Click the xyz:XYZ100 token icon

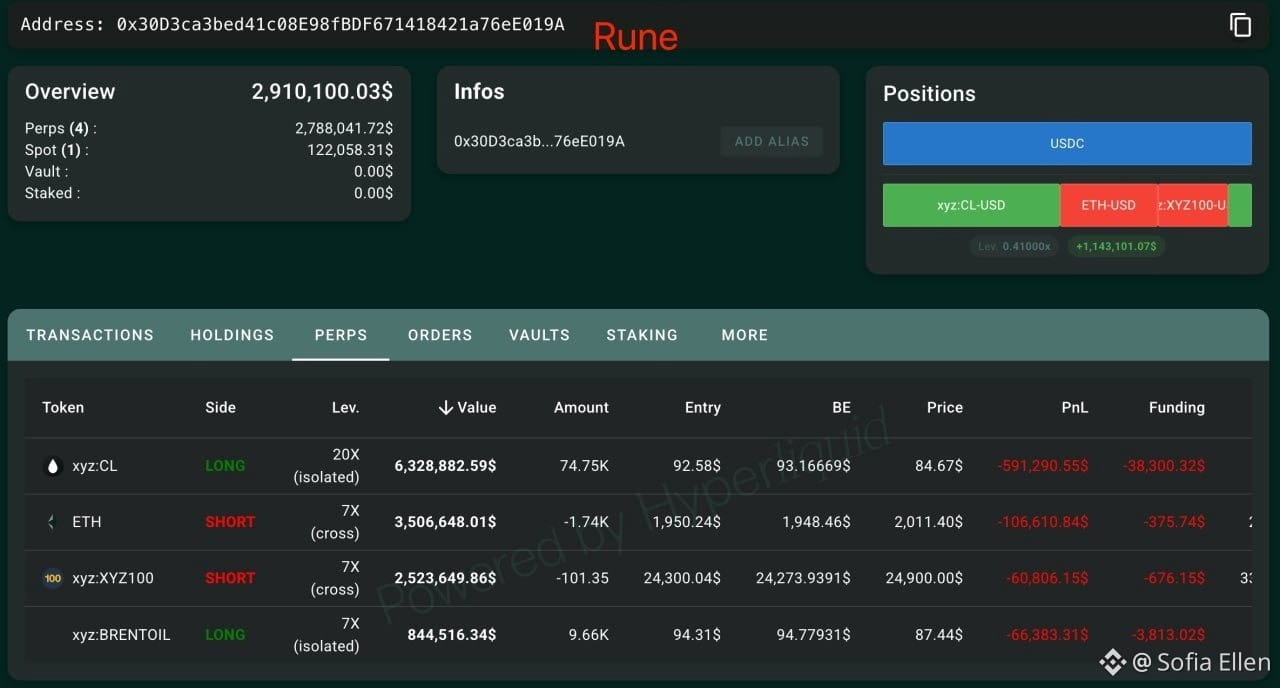tap(52, 578)
